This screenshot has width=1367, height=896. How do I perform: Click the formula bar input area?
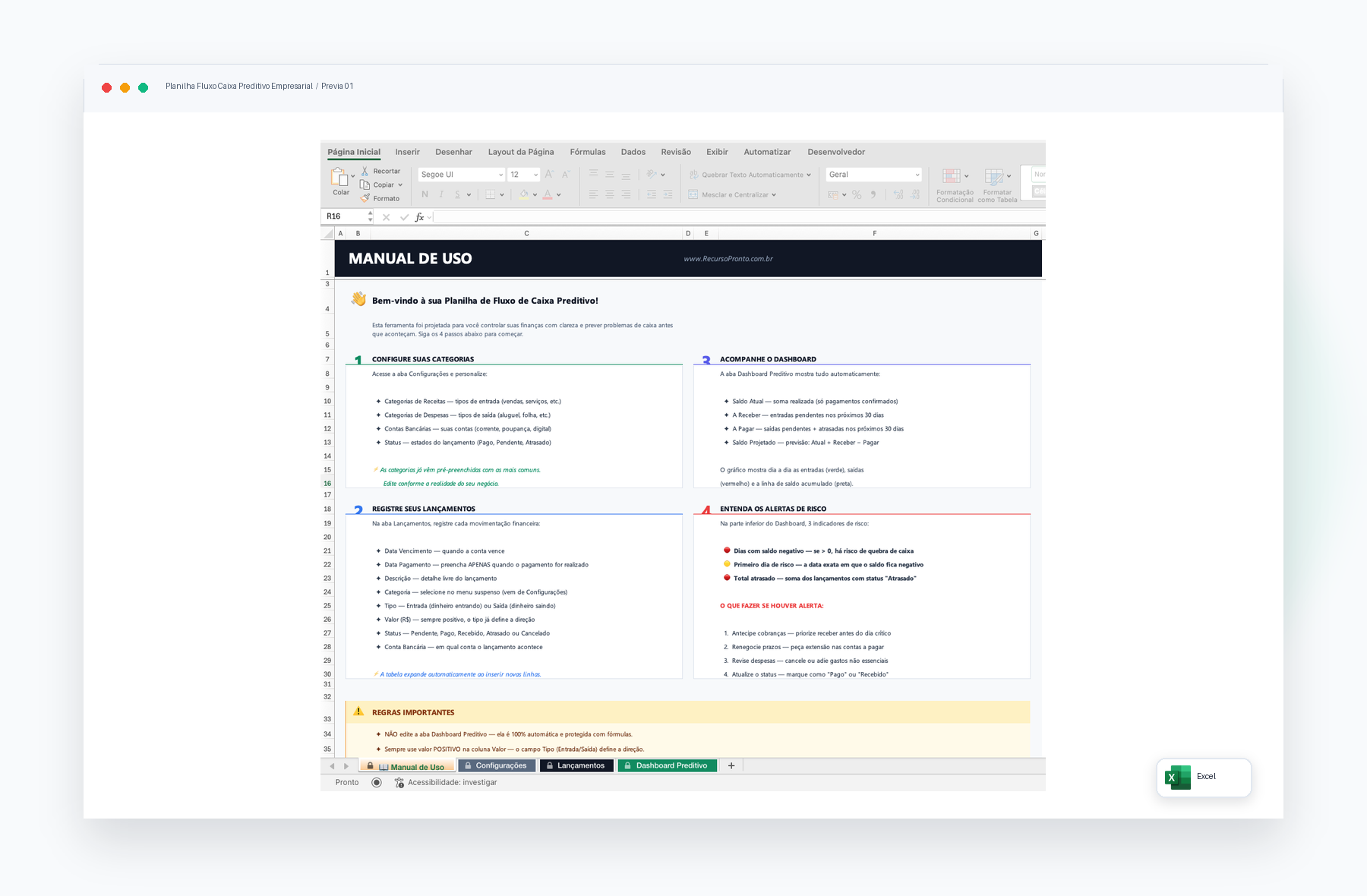738,217
